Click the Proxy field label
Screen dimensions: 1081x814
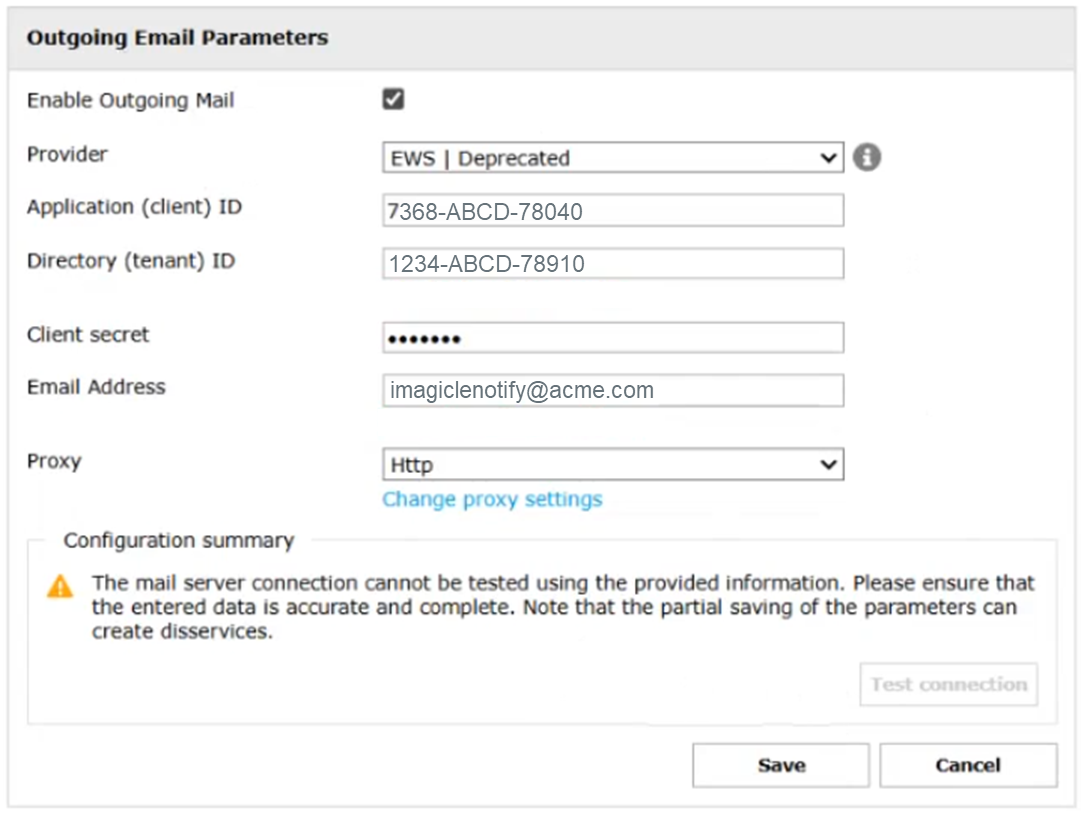pyautogui.click(x=54, y=462)
